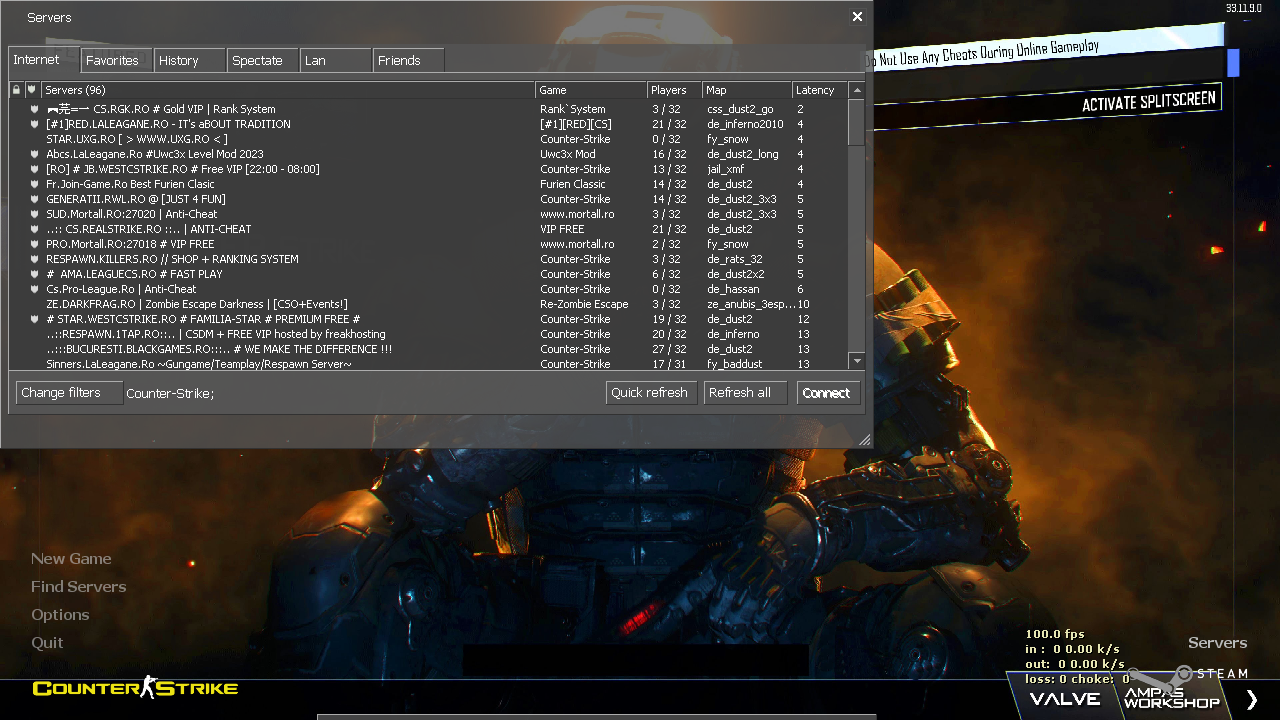
Task: Select the ZE.DARKFRAG.RO Zombie Escape server
Action: (x=196, y=304)
